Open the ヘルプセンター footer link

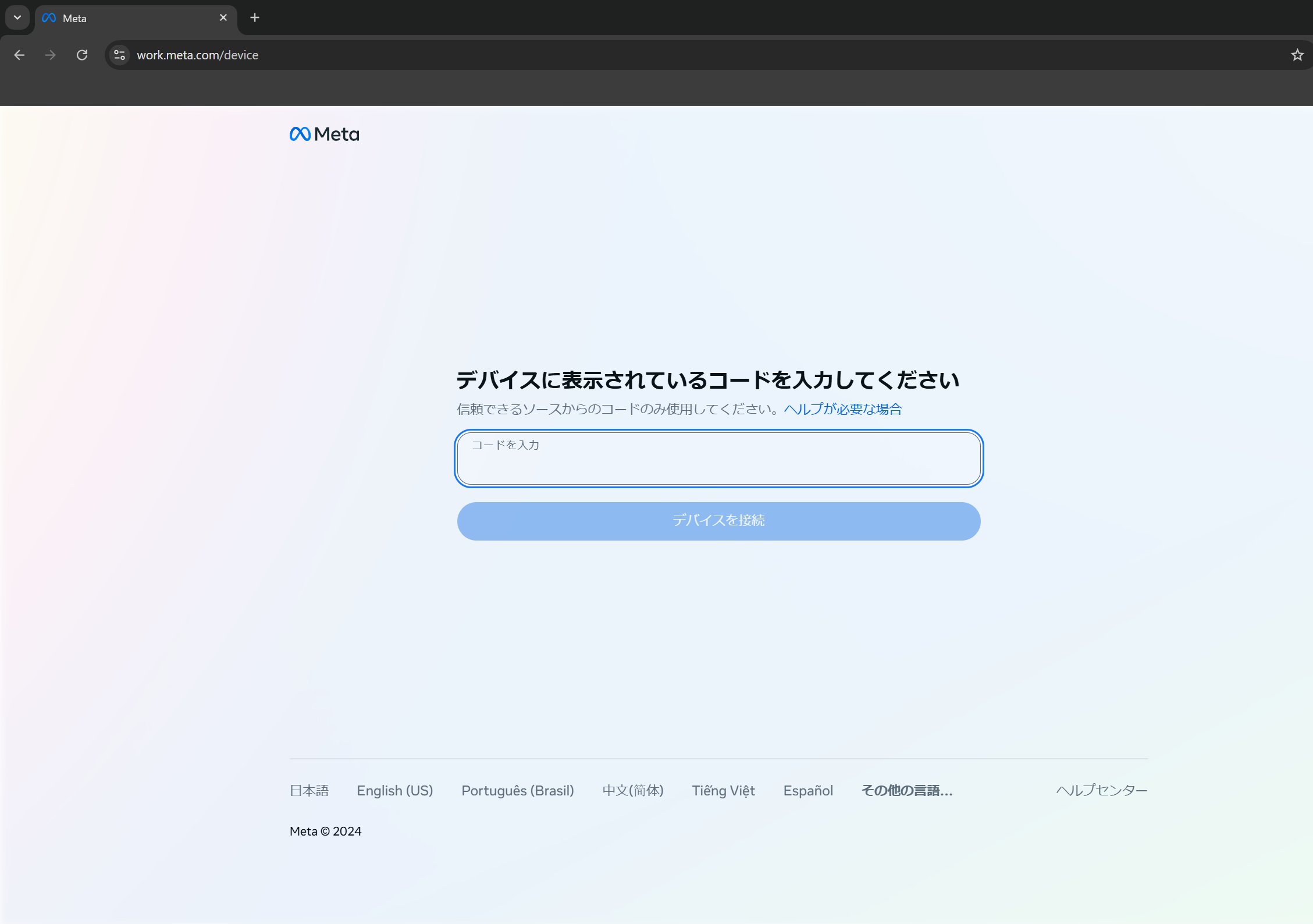[x=1101, y=791]
